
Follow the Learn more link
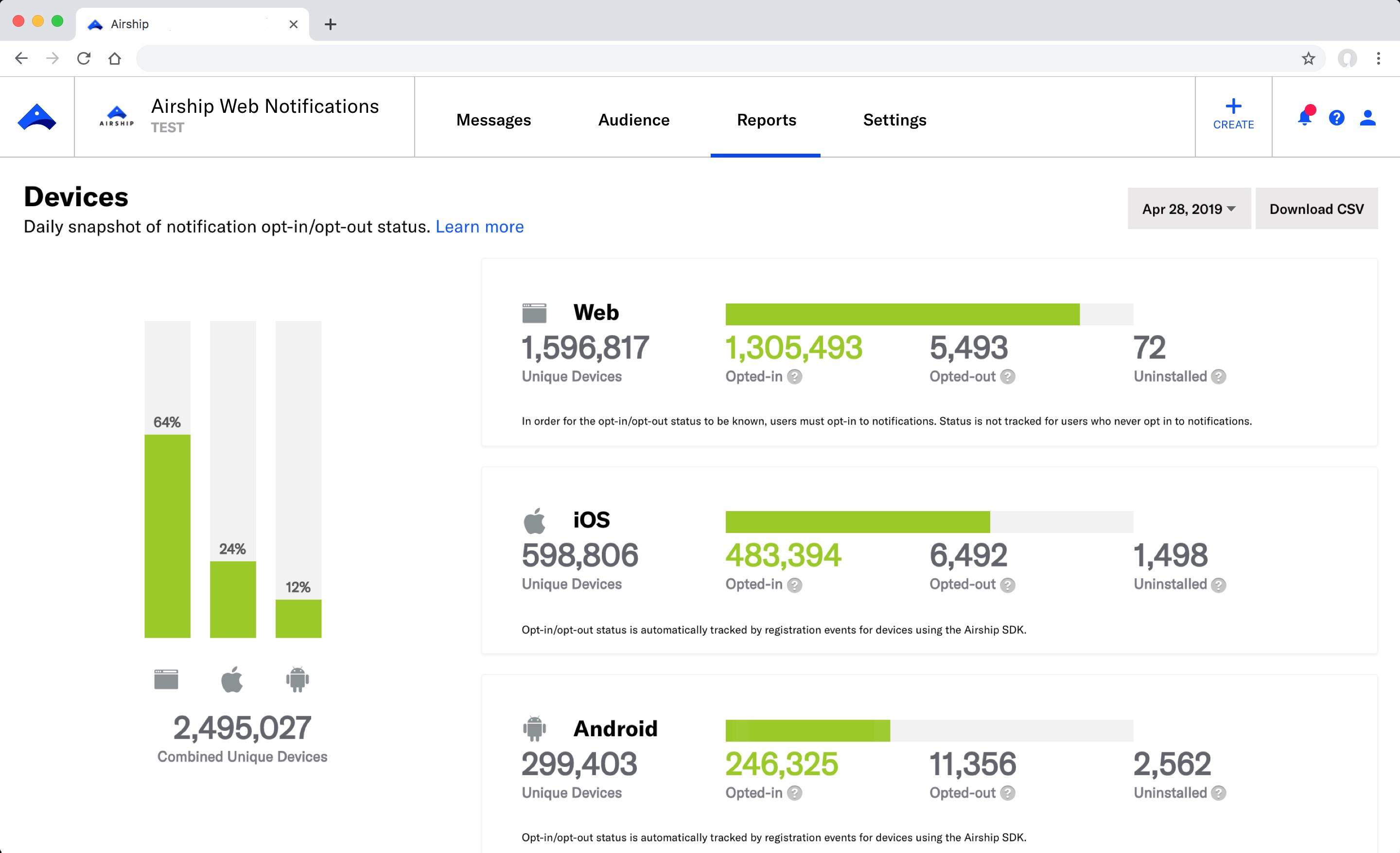(479, 227)
